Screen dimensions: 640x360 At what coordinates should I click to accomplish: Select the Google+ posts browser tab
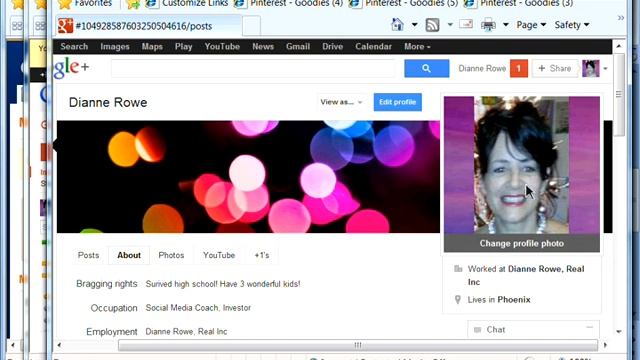coord(148,26)
